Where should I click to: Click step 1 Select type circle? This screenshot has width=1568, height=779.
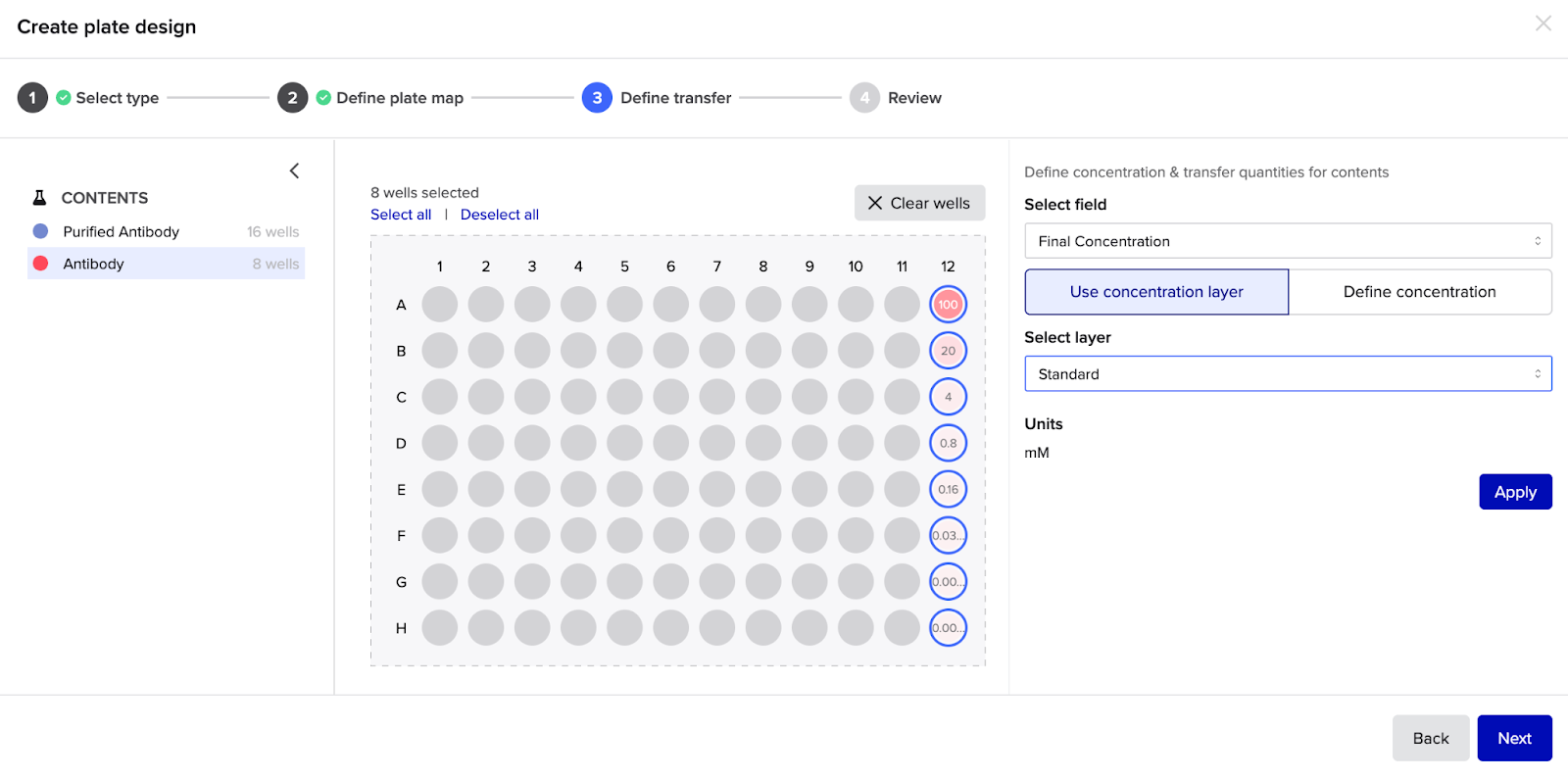32,98
